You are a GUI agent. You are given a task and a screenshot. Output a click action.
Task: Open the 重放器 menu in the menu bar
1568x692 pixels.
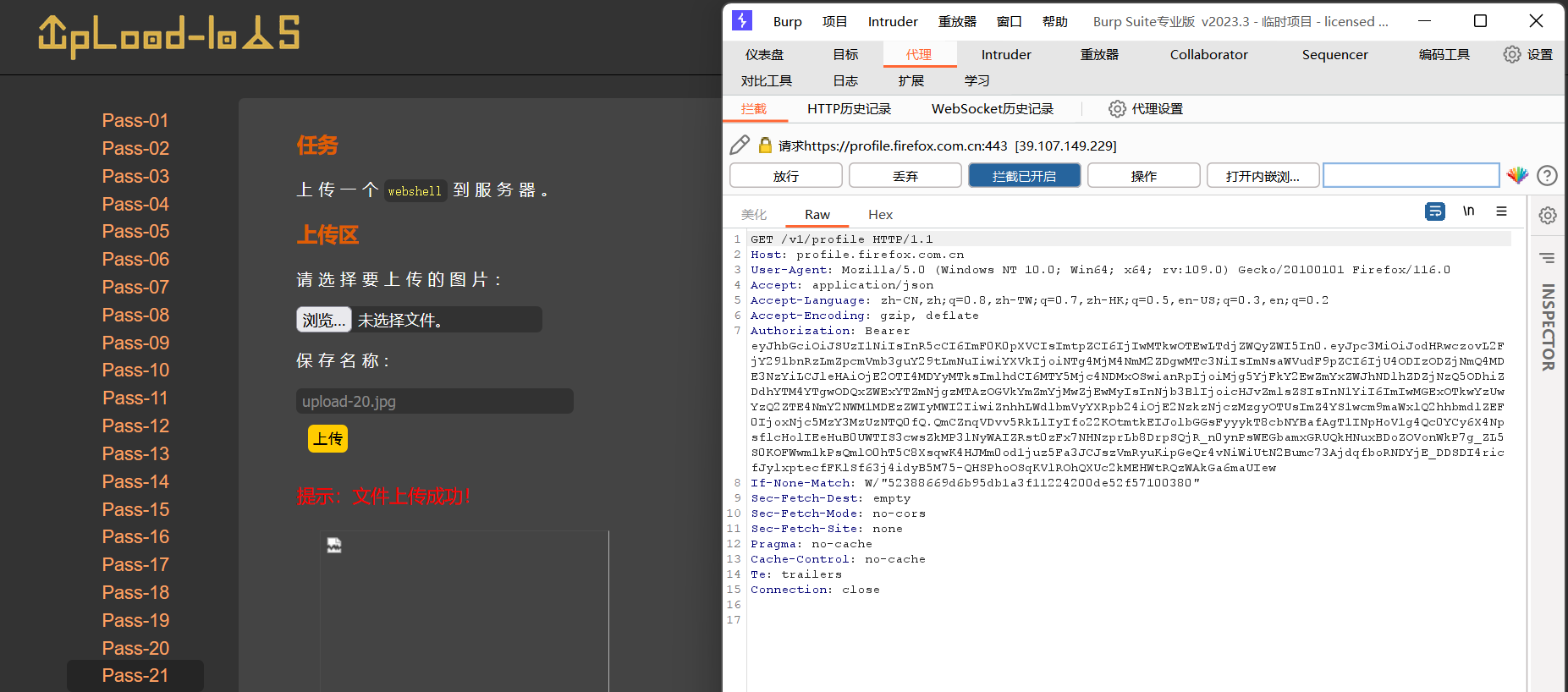(957, 21)
